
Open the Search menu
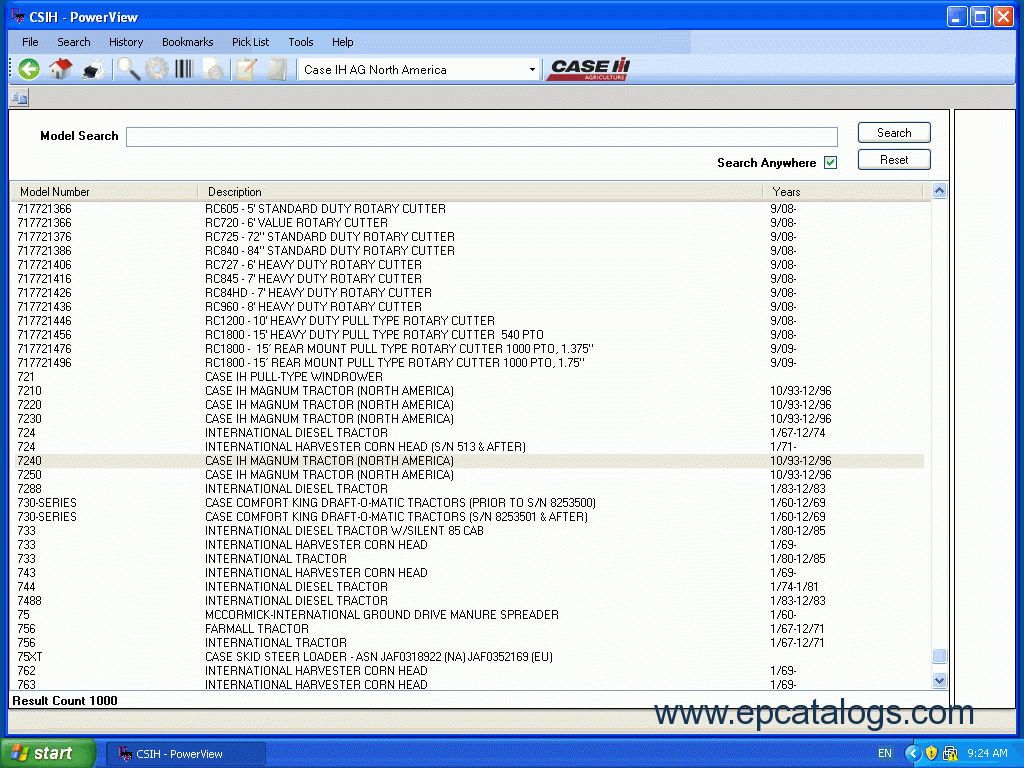pyautogui.click(x=74, y=42)
